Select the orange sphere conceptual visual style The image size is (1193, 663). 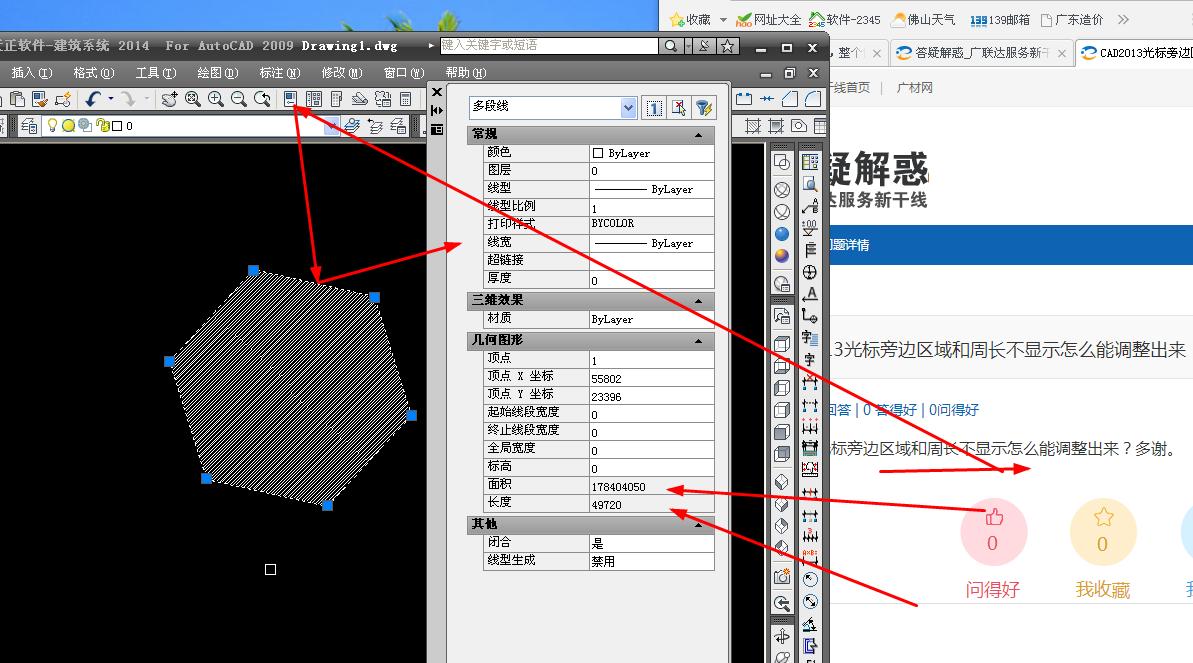tap(781, 256)
